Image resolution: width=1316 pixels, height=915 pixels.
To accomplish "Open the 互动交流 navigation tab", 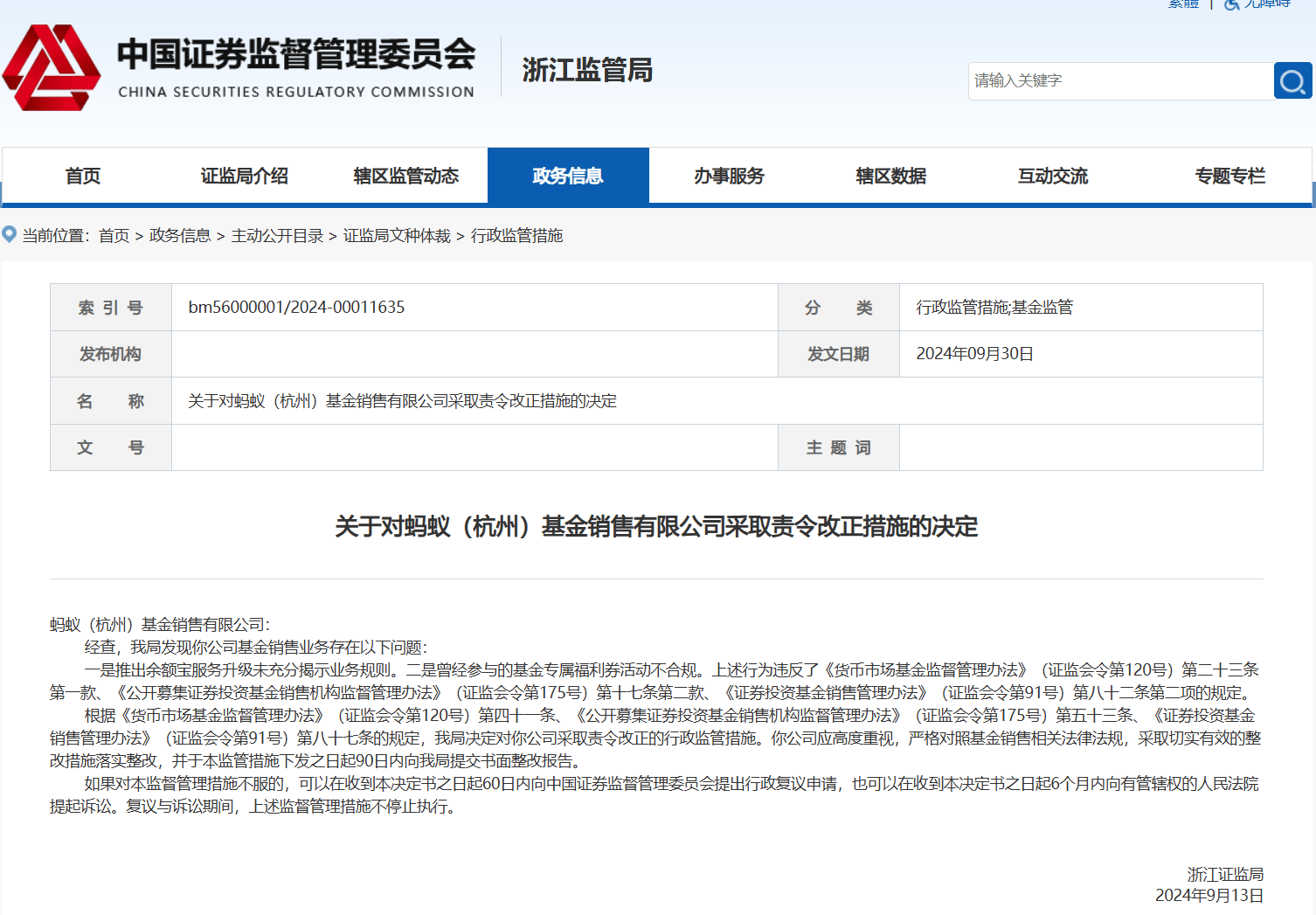I will coord(1053,176).
